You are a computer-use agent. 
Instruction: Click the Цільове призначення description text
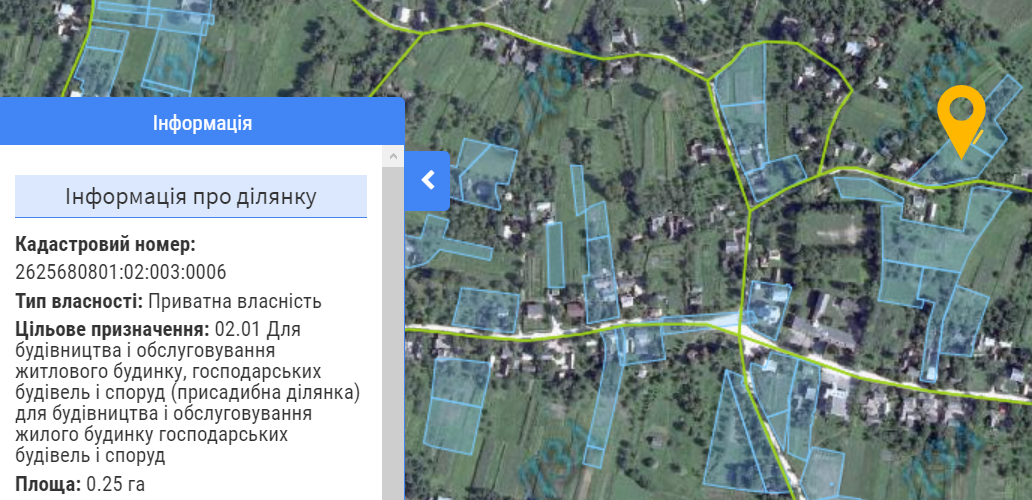coord(189,392)
